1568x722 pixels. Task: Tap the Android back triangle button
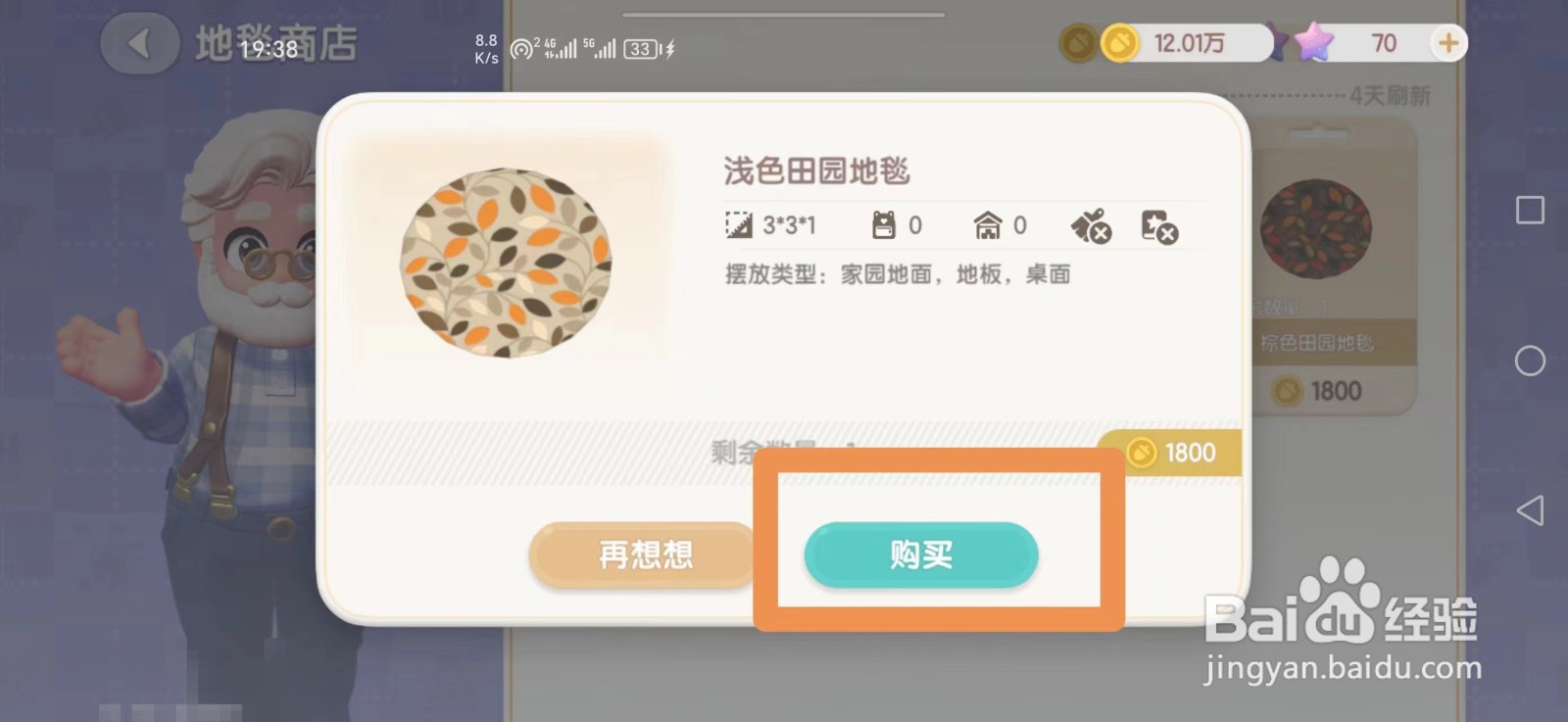click(x=1530, y=510)
